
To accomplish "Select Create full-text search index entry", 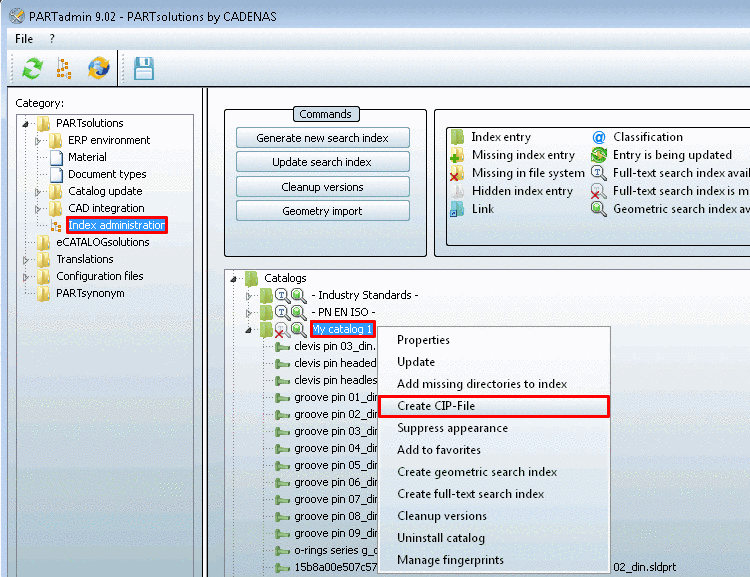I will click(x=494, y=494).
